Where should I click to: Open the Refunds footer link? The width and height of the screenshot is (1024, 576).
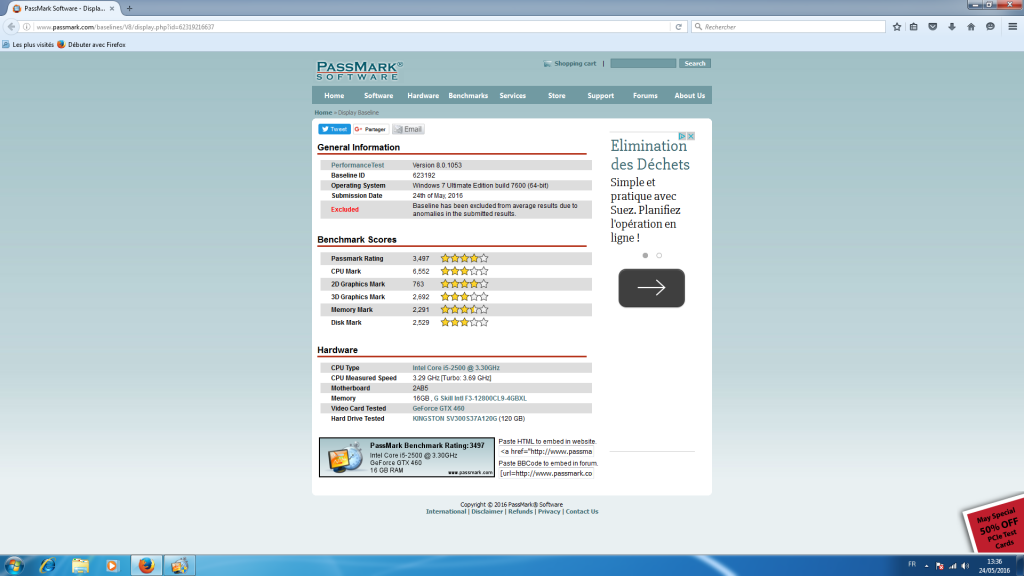point(520,511)
